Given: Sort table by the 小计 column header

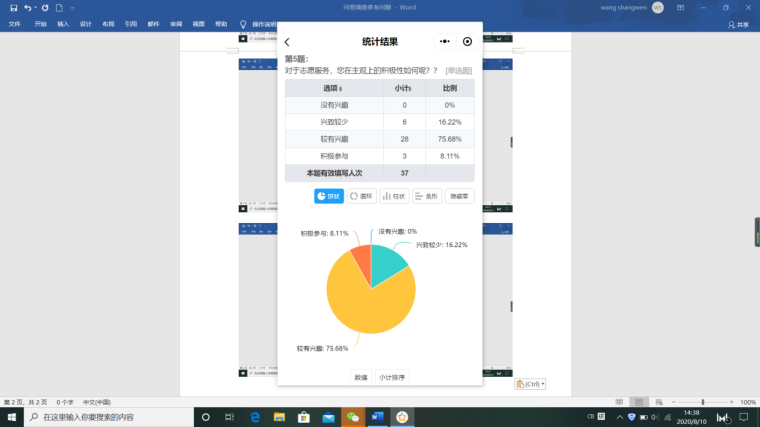Looking at the screenshot, I should 404,88.
